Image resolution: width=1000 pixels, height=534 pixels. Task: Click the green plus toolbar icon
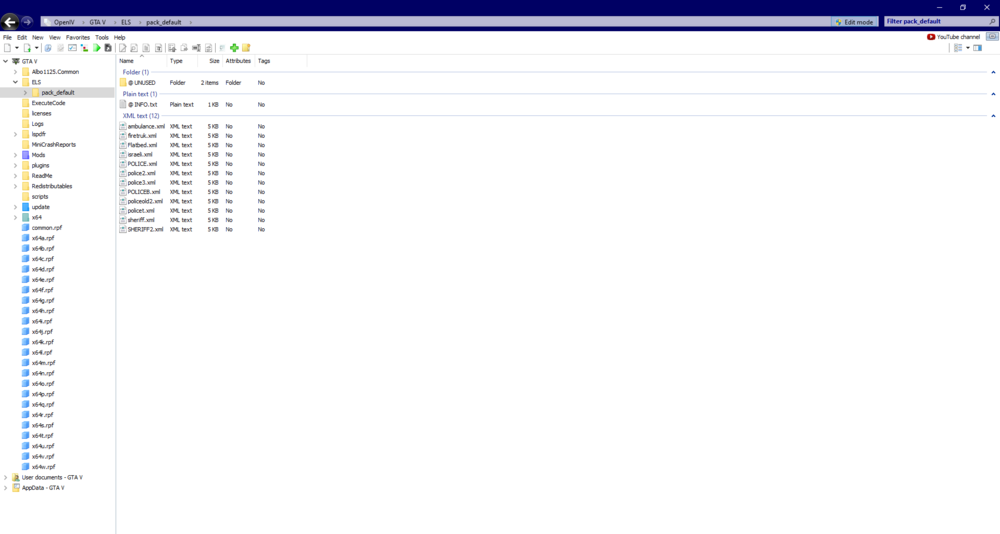point(234,48)
